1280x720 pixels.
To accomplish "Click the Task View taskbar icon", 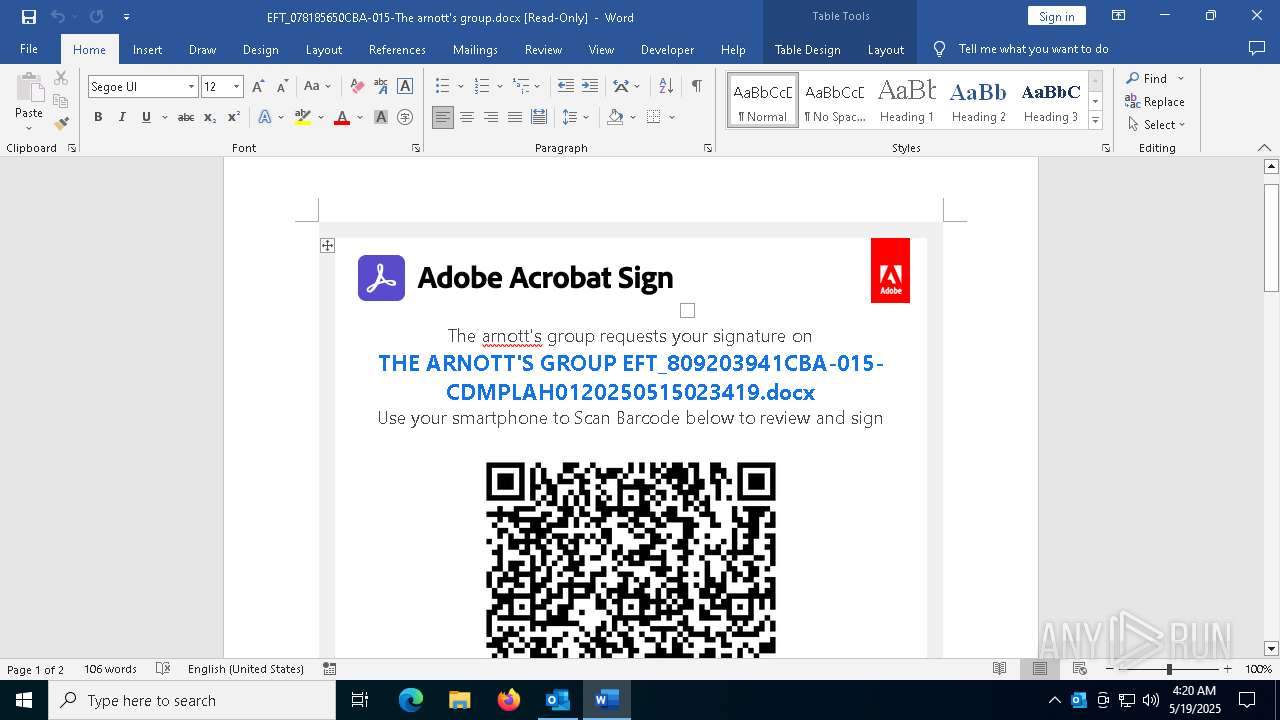I will pyautogui.click(x=360, y=700).
